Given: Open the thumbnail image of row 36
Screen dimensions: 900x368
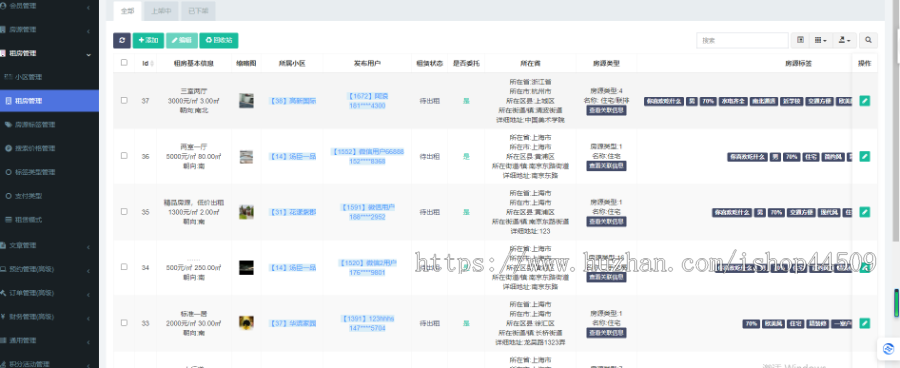Looking at the screenshot, I should (x=246, y=156).
